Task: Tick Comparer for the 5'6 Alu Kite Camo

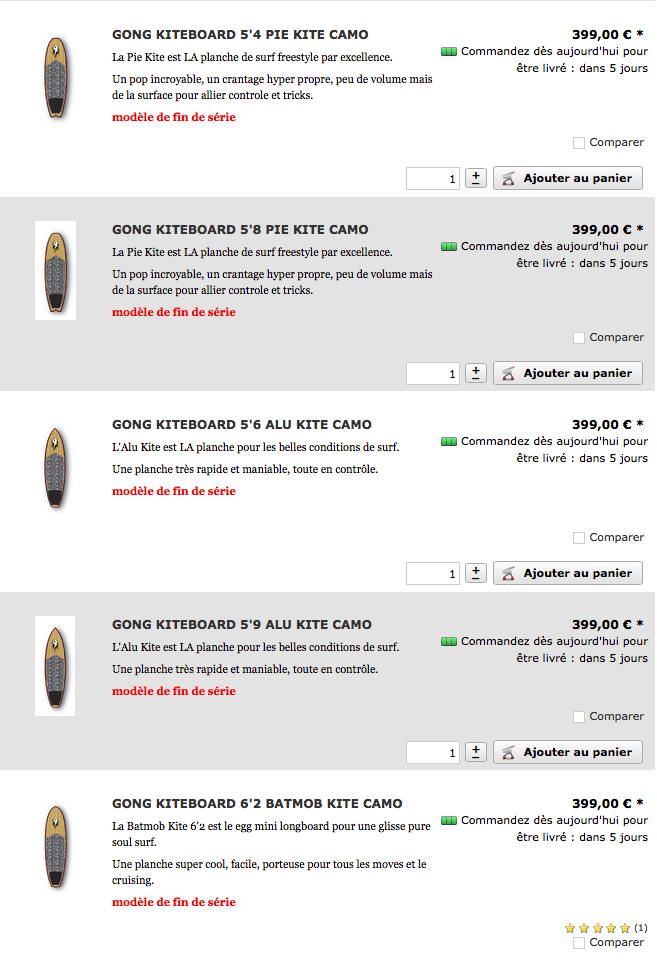Action: (579, 538)
